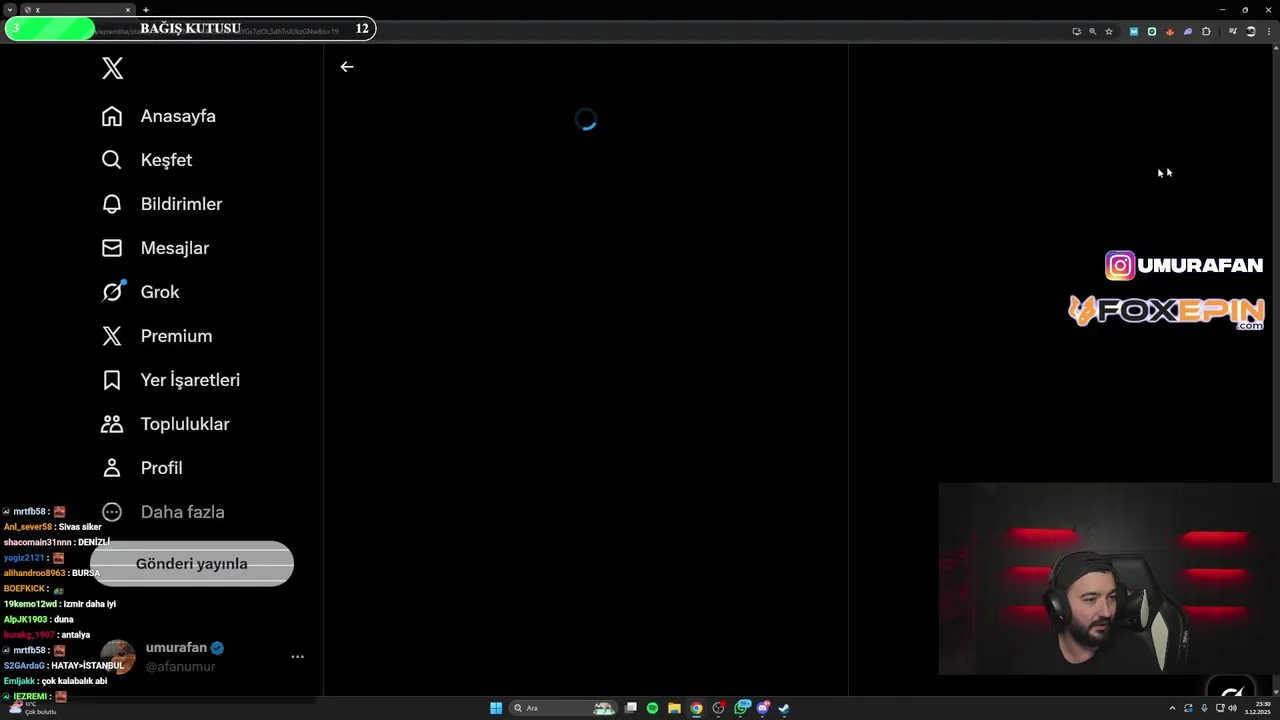Click Gönderi yayınla post button

[192, 564]
